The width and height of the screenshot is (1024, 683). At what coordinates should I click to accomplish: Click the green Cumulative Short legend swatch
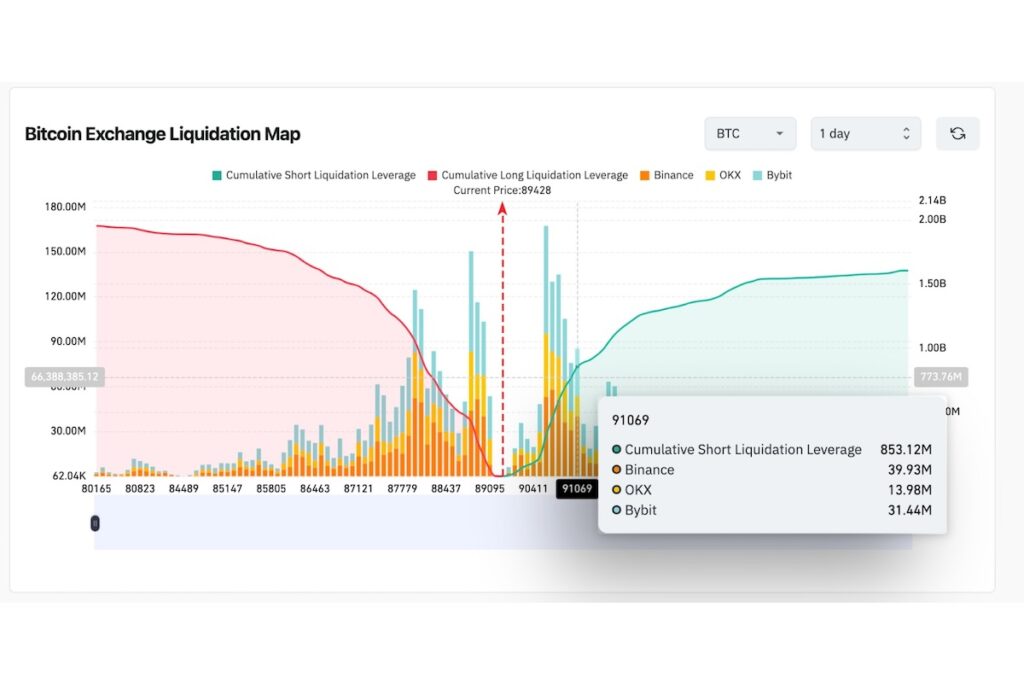(216, 175)
